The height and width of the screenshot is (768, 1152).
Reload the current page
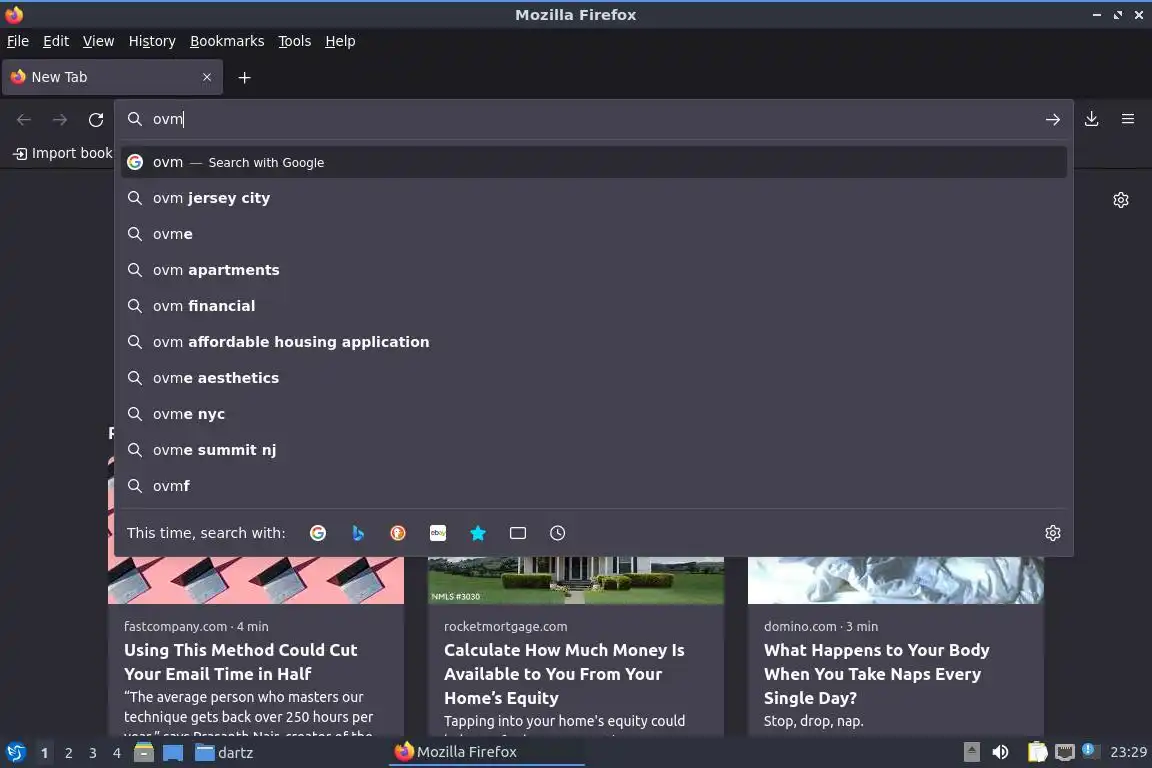click(x=96, y=119)
